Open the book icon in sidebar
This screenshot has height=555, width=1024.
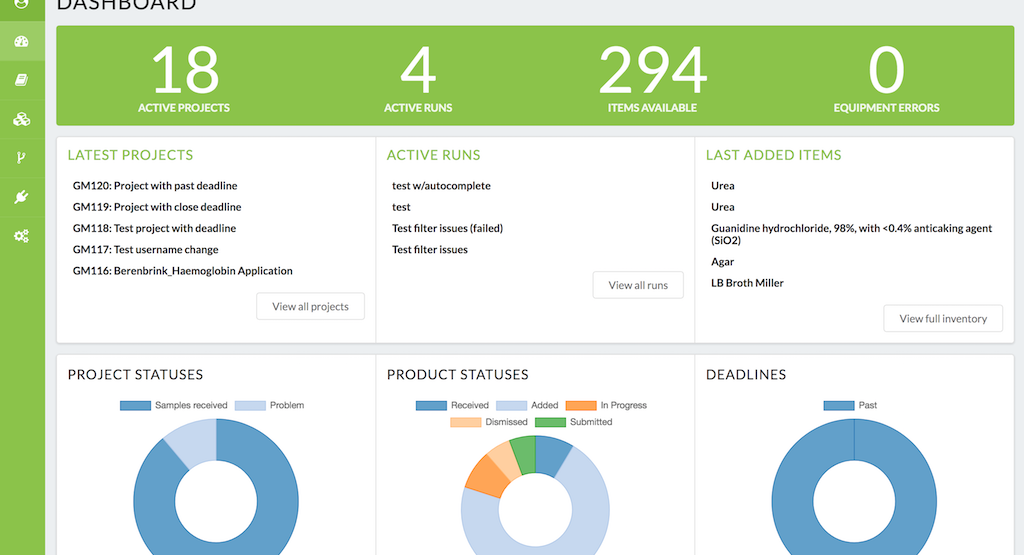click(x=21, y=80)
